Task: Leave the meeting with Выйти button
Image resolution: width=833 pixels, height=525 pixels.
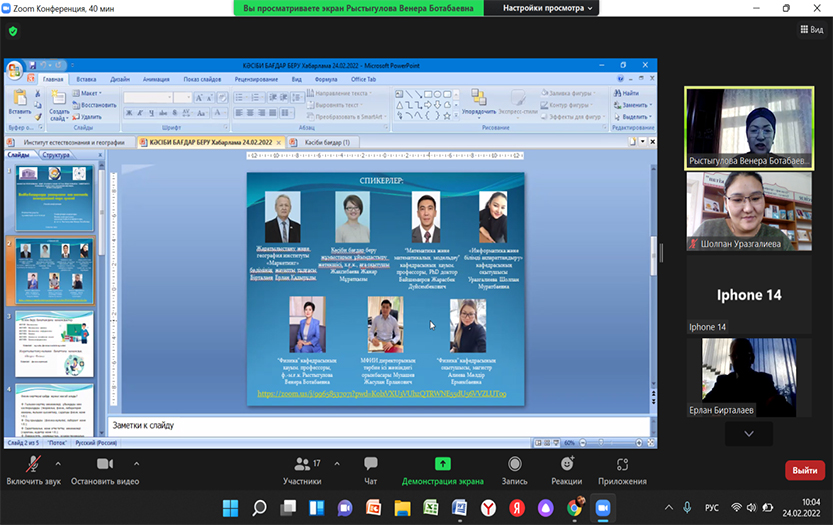Action: (x=804, y=470)
